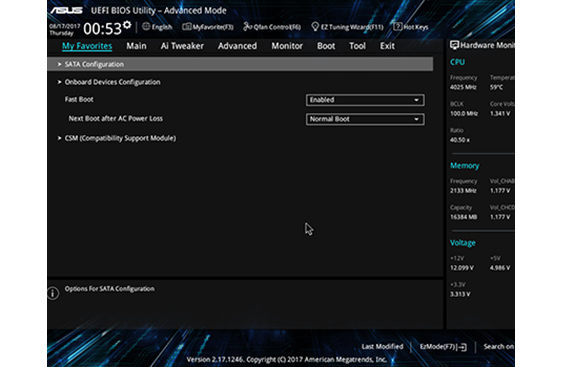Click the Version 2.17.1246 copyright text

tap(287, 359)
